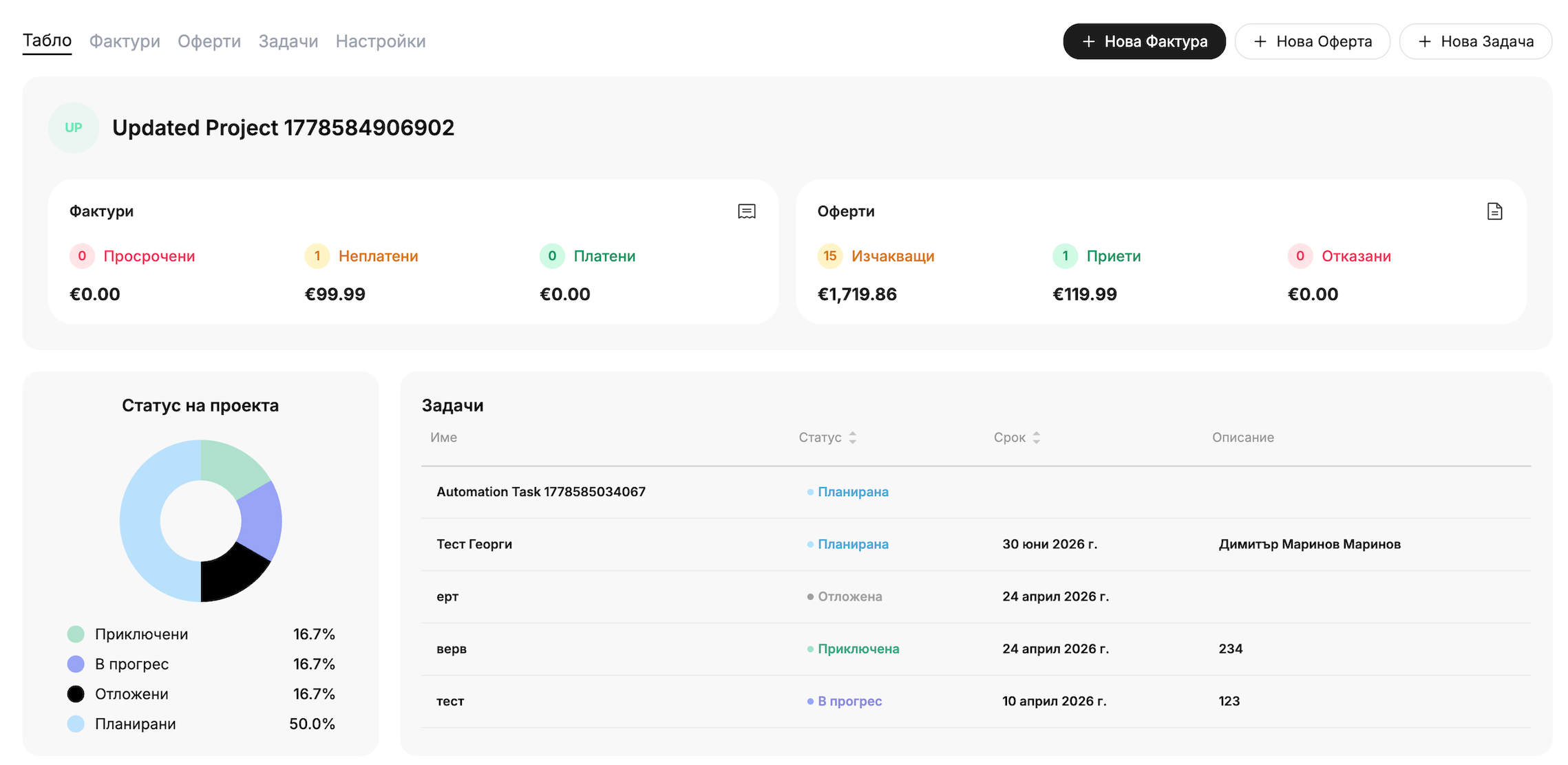The image size is (1568, 765).
Task: Click the accepted offers amount €119.99
Action: 1085,294
